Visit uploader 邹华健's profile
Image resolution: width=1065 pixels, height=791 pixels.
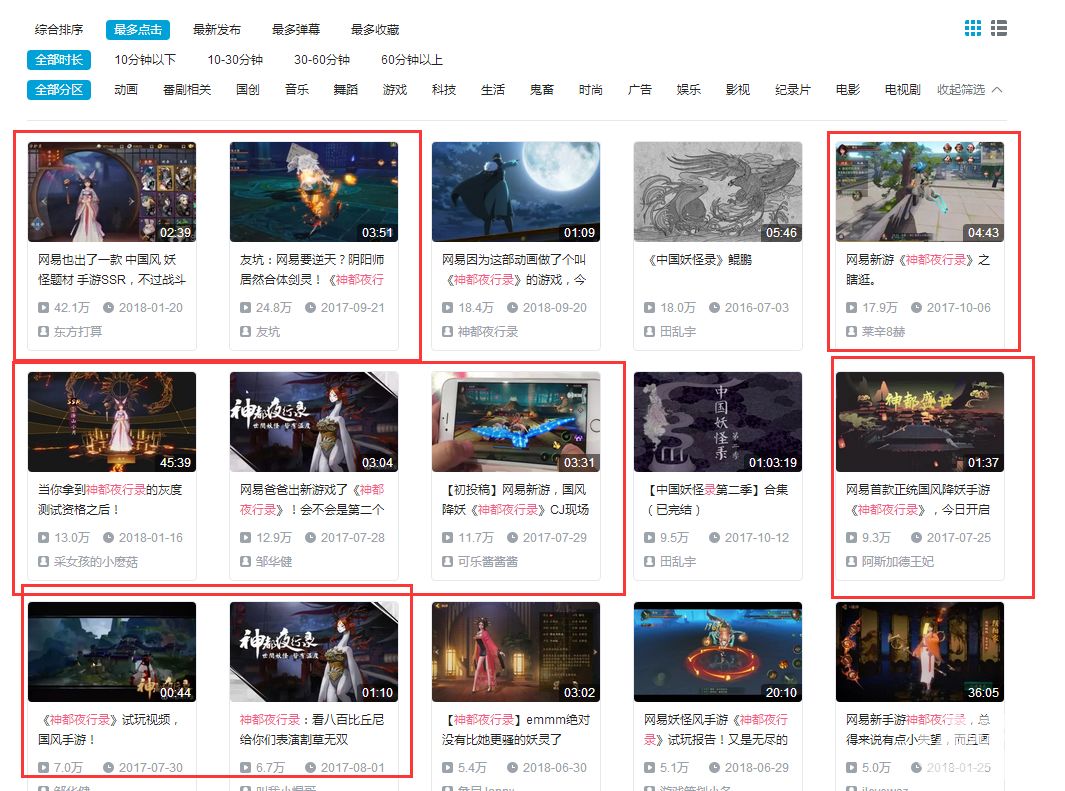click(x=266, y=562)
